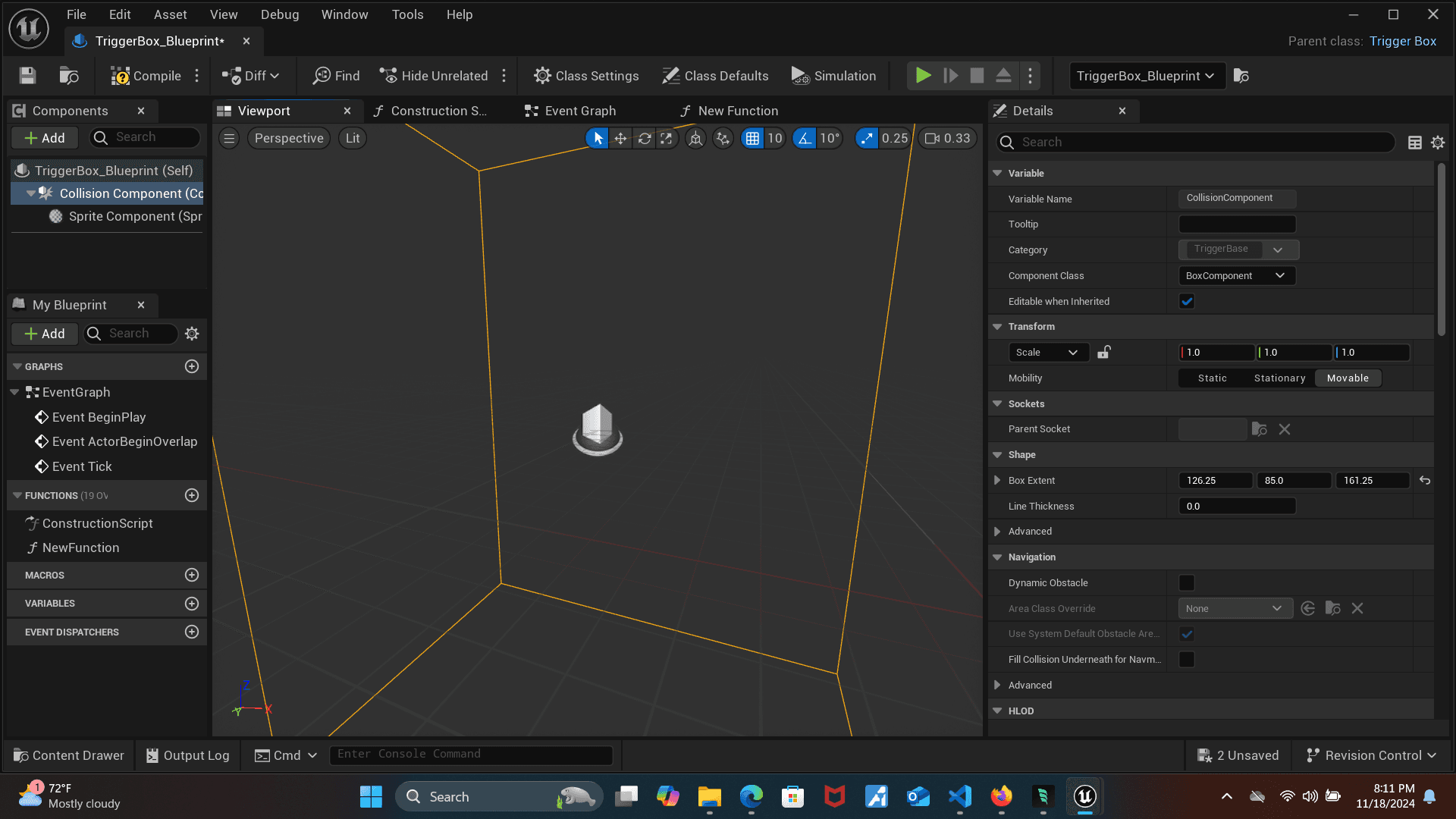Select the scale tool in viewport
1456x819 pixels.
coord(666,138)
